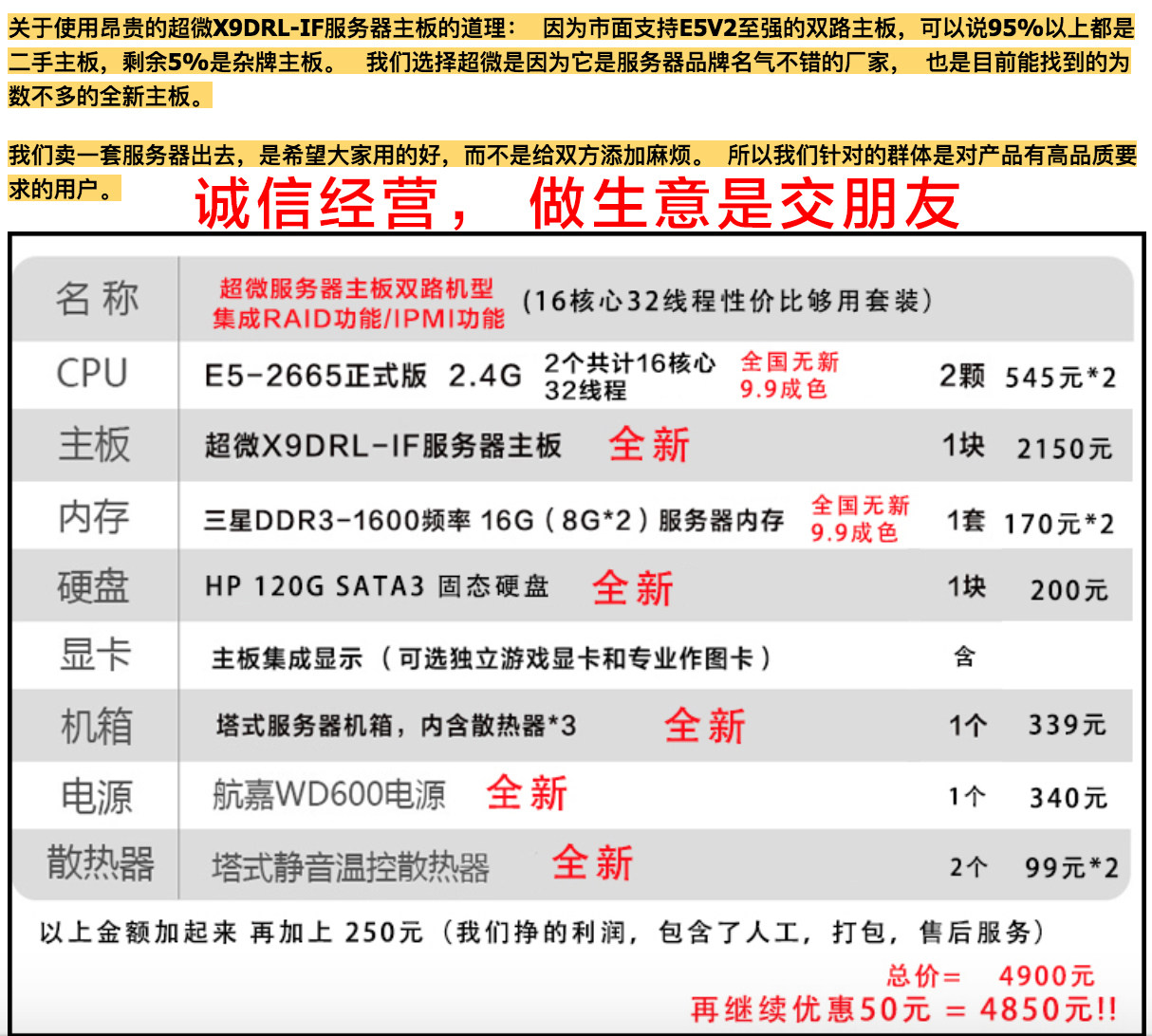The width and height of the screenshot is (1152, 1036).
Task: Click '全国无新 9.9成色' in CPU row
Action: coord(790,376)
